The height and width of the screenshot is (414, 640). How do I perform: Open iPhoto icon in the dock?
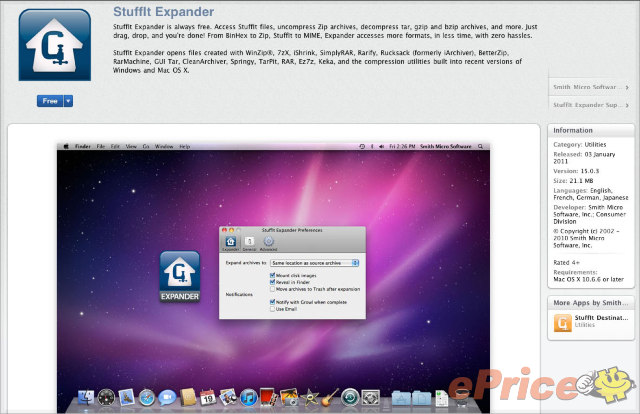[289, 397]
